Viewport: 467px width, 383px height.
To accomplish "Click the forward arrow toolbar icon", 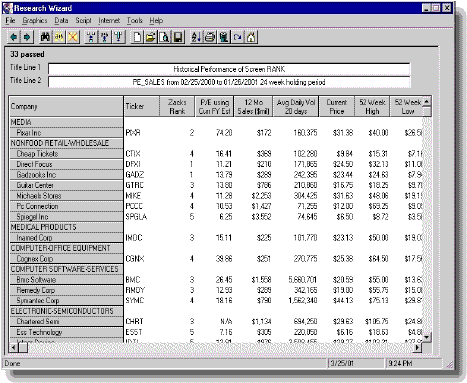I will click(27, 37).
